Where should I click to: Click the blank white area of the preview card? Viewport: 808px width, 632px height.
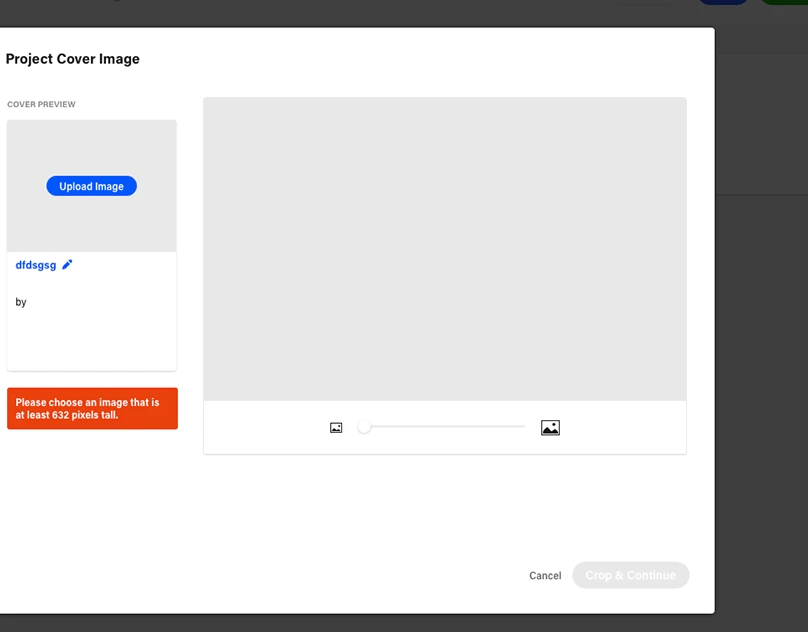[91, 340]
